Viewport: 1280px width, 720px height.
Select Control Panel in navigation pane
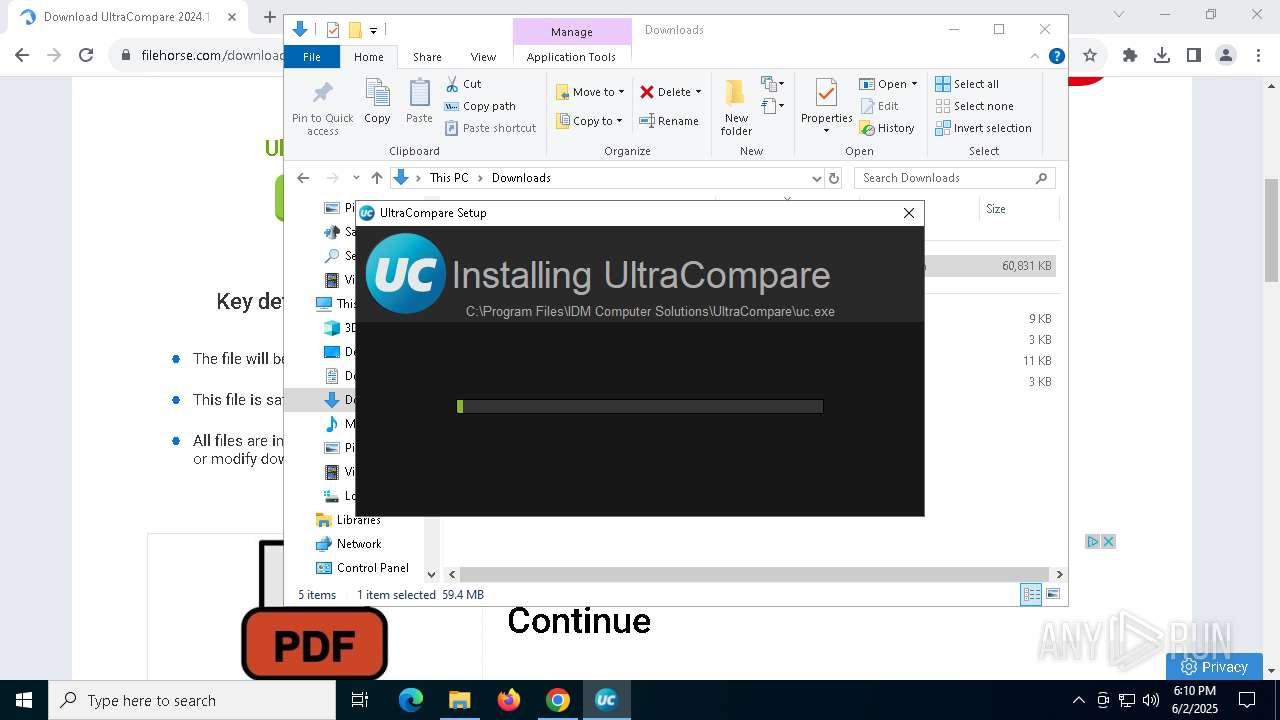click(372, 568)
